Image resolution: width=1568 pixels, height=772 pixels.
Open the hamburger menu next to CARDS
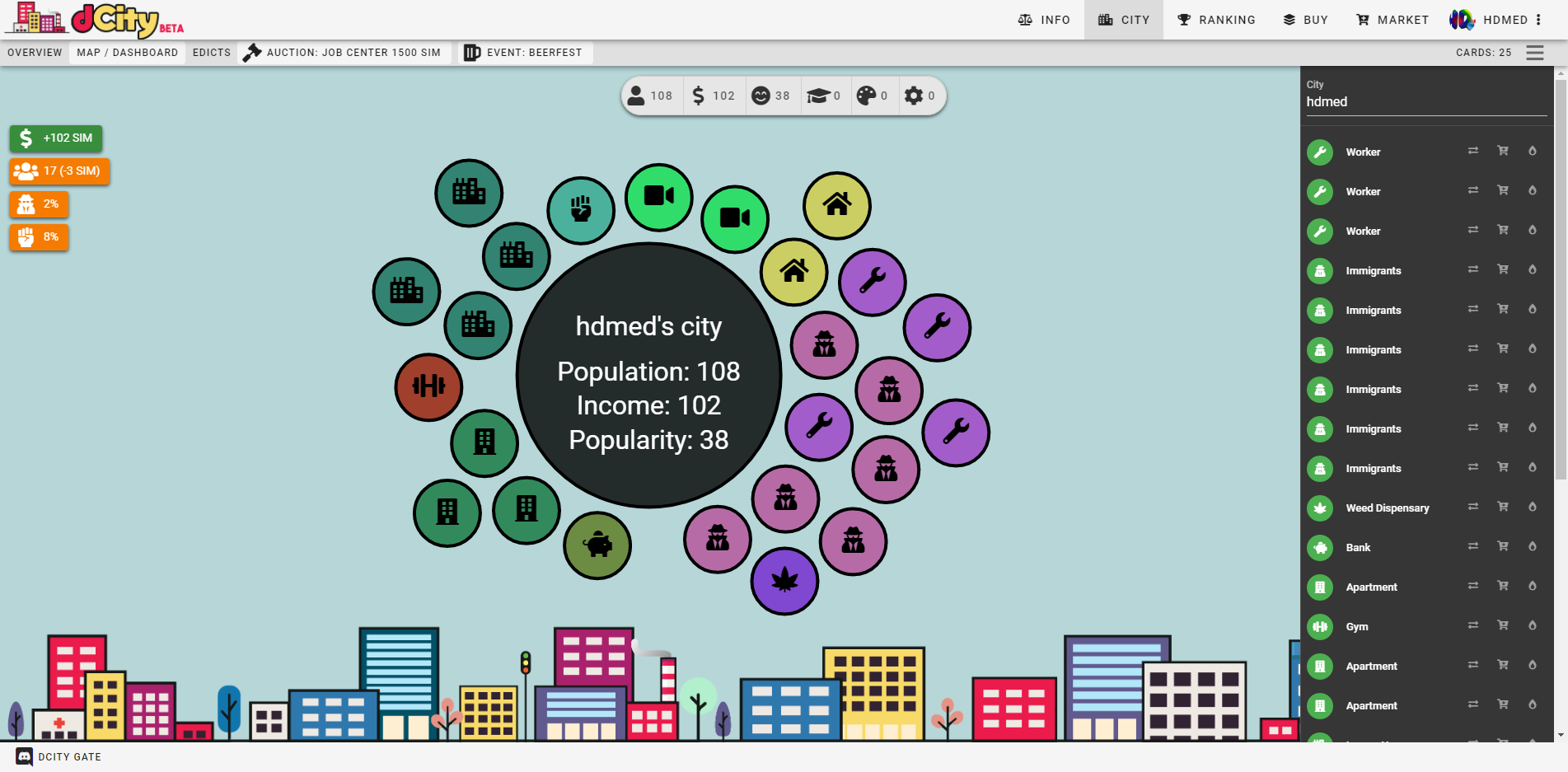click(x=1534, y=53)
